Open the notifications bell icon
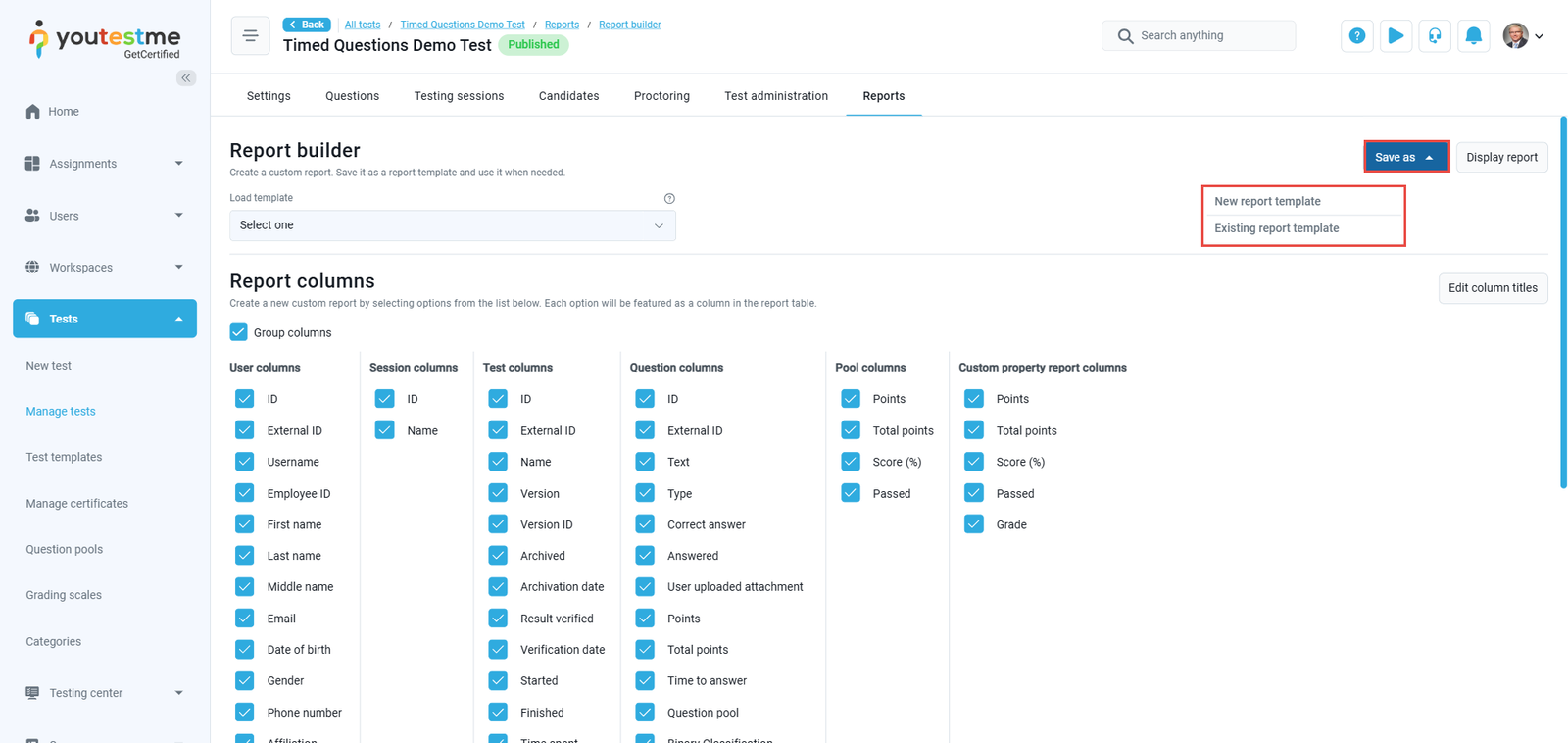The image size is (1568, 743). click(x=1473, y=36)
